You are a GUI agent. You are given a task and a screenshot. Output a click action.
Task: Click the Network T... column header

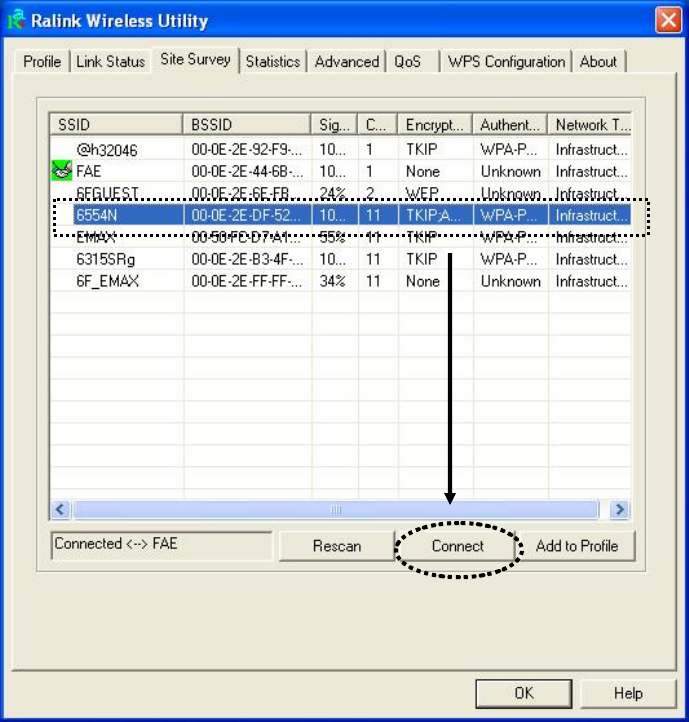[x=589, y=124]
